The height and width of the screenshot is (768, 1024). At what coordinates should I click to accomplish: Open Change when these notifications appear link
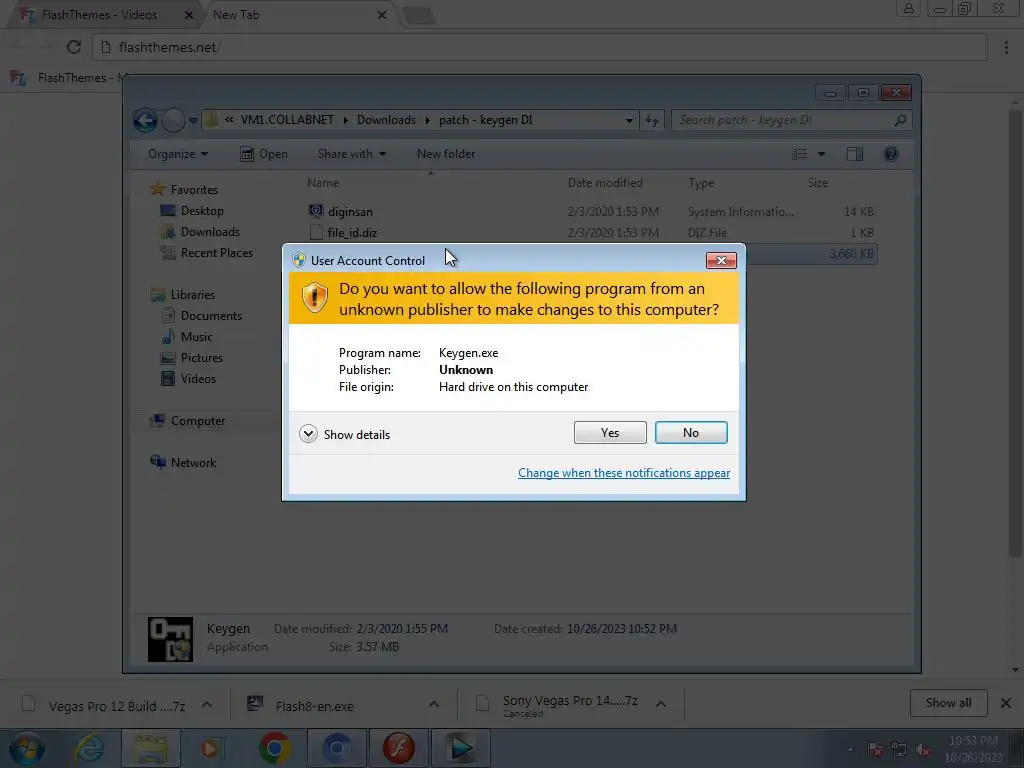[624, 473]
